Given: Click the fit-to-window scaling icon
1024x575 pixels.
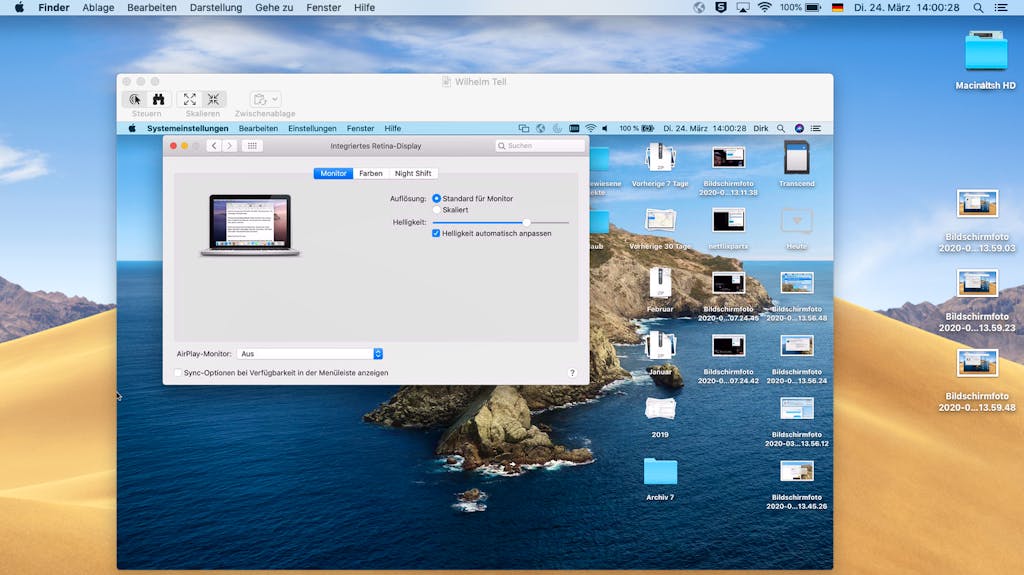Looking at the screenshot, I should point(189,99).
